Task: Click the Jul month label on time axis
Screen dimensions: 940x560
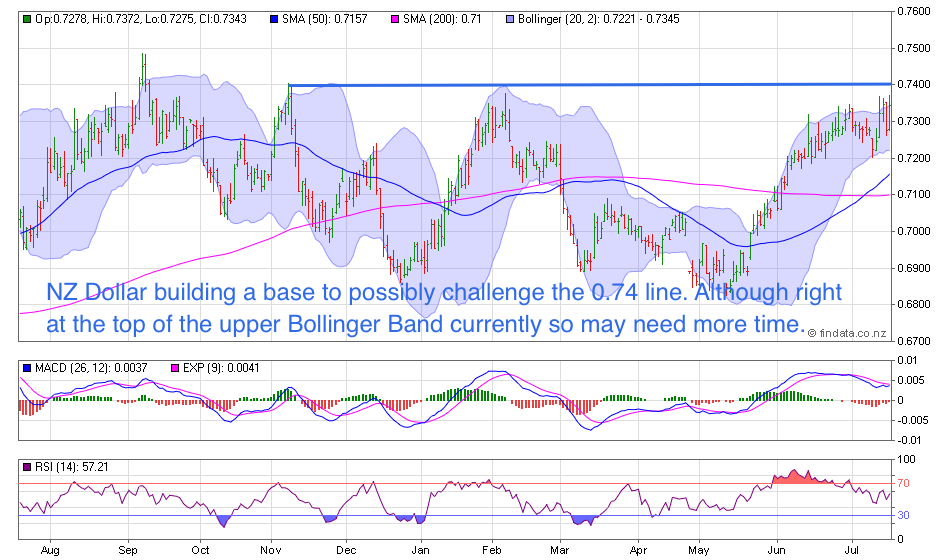Action: [x=851, y=551]
